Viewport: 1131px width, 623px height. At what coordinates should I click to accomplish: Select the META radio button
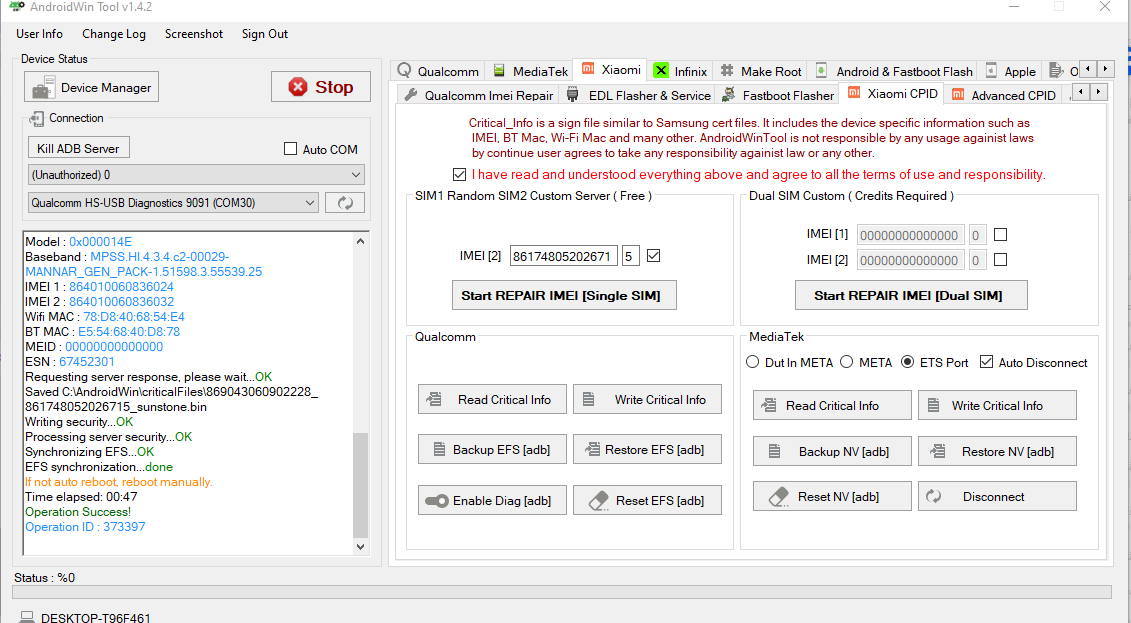pyautogui.click(x=847, y=362)
